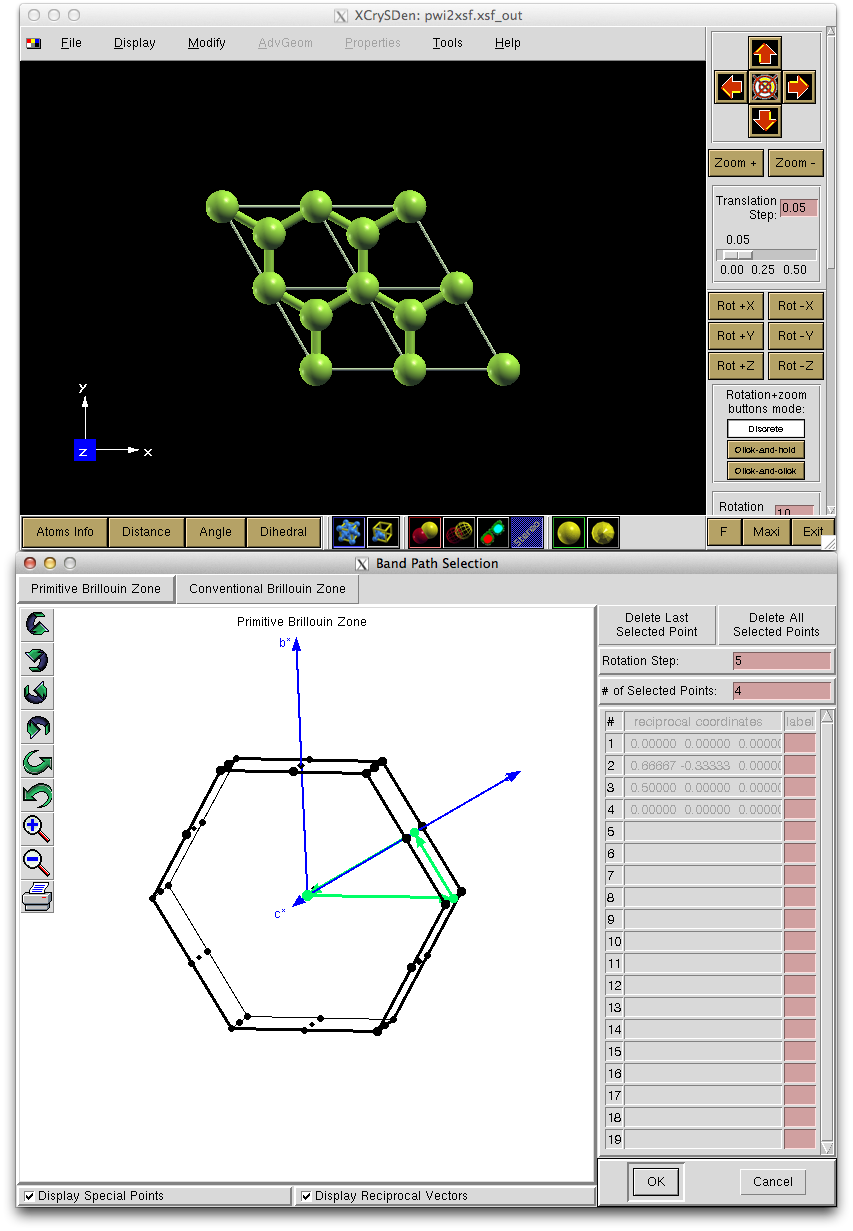This screenshot has height=1231, width=853.
Task: Uncheck Display Special Points
Action: [29, 1196]
